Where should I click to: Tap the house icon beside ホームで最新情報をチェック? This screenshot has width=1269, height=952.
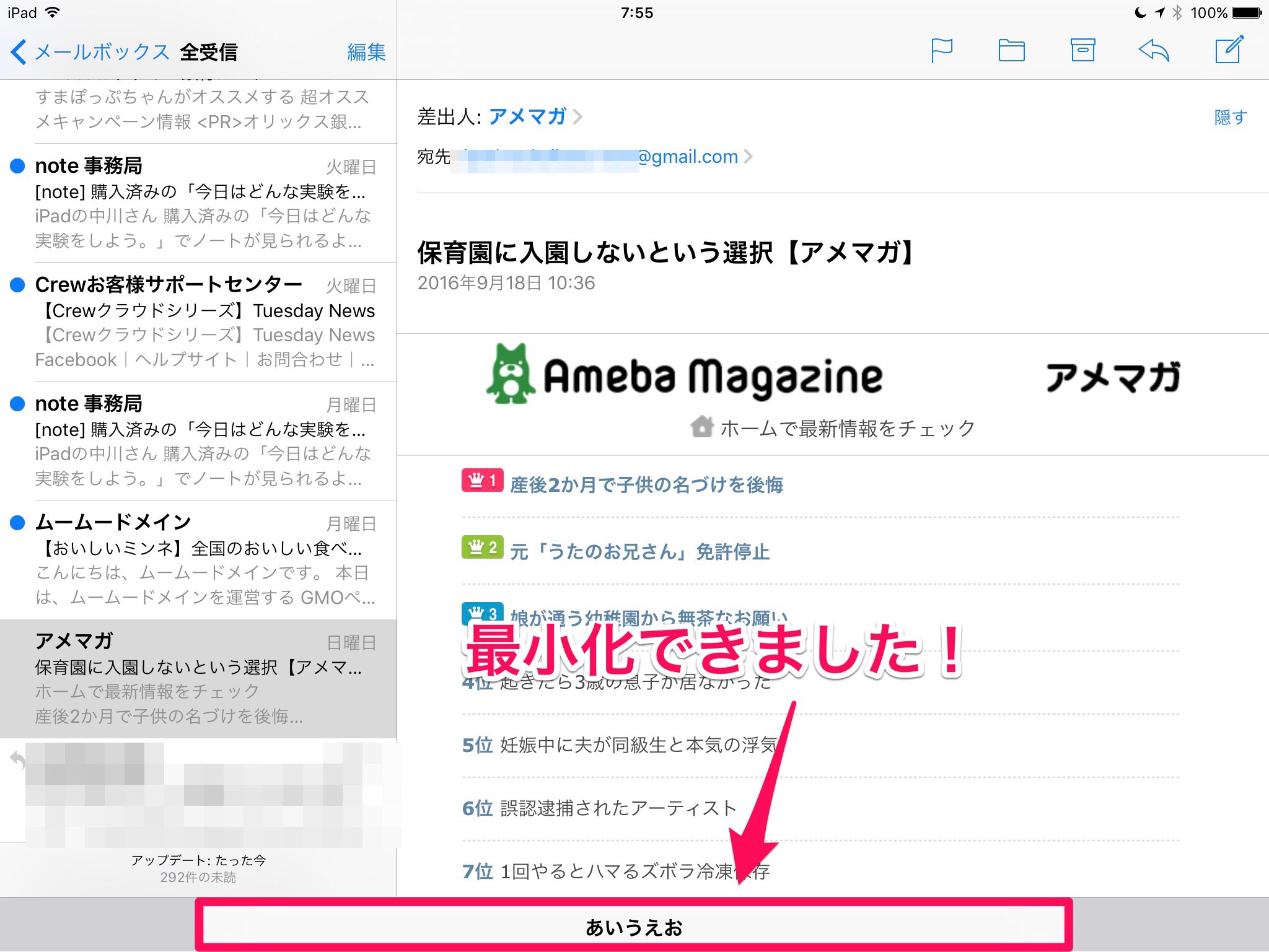pos(702,427)
